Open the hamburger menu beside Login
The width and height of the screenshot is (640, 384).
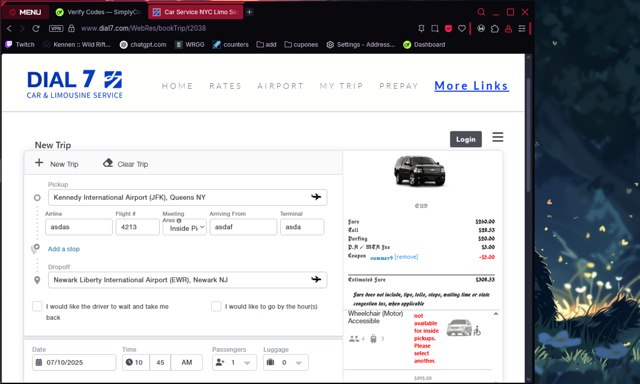(x=498, y=137)
